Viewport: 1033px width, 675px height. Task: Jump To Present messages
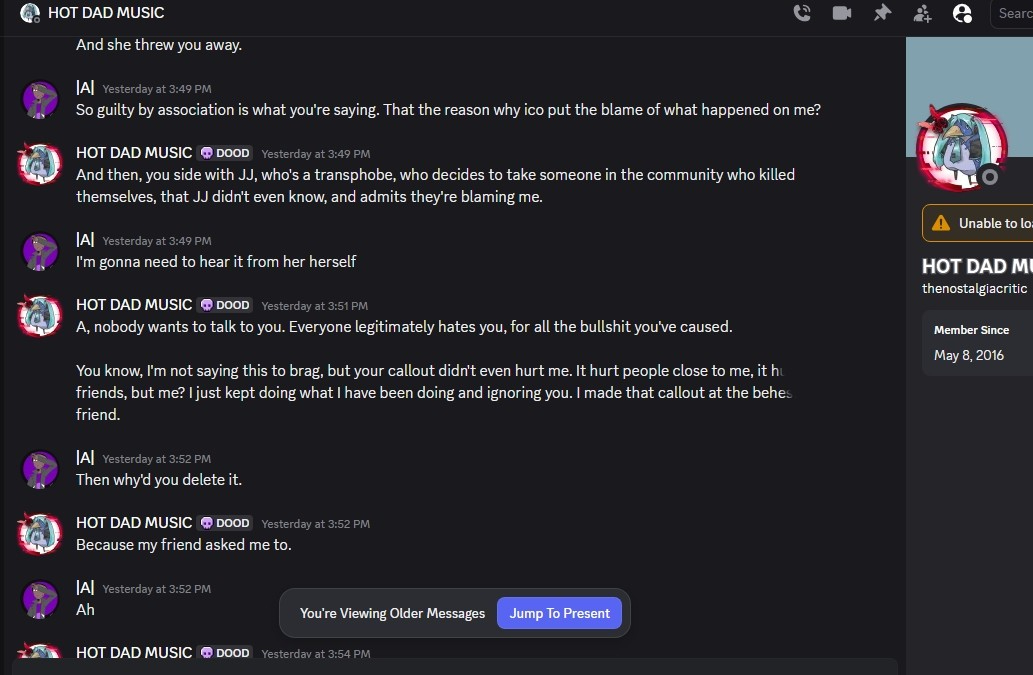559,613
